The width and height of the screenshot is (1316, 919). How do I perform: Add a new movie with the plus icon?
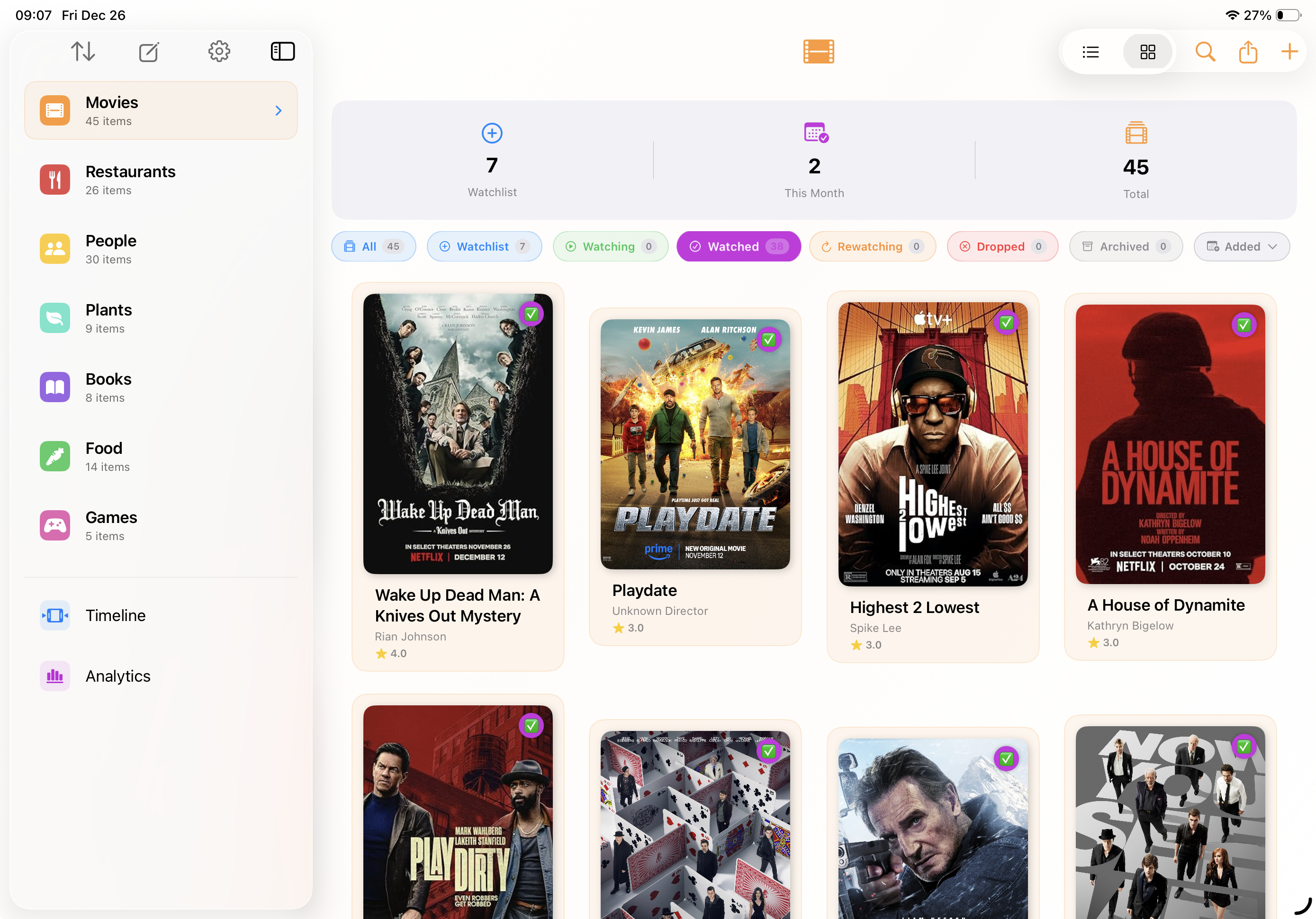click(x=1289, y=52)
